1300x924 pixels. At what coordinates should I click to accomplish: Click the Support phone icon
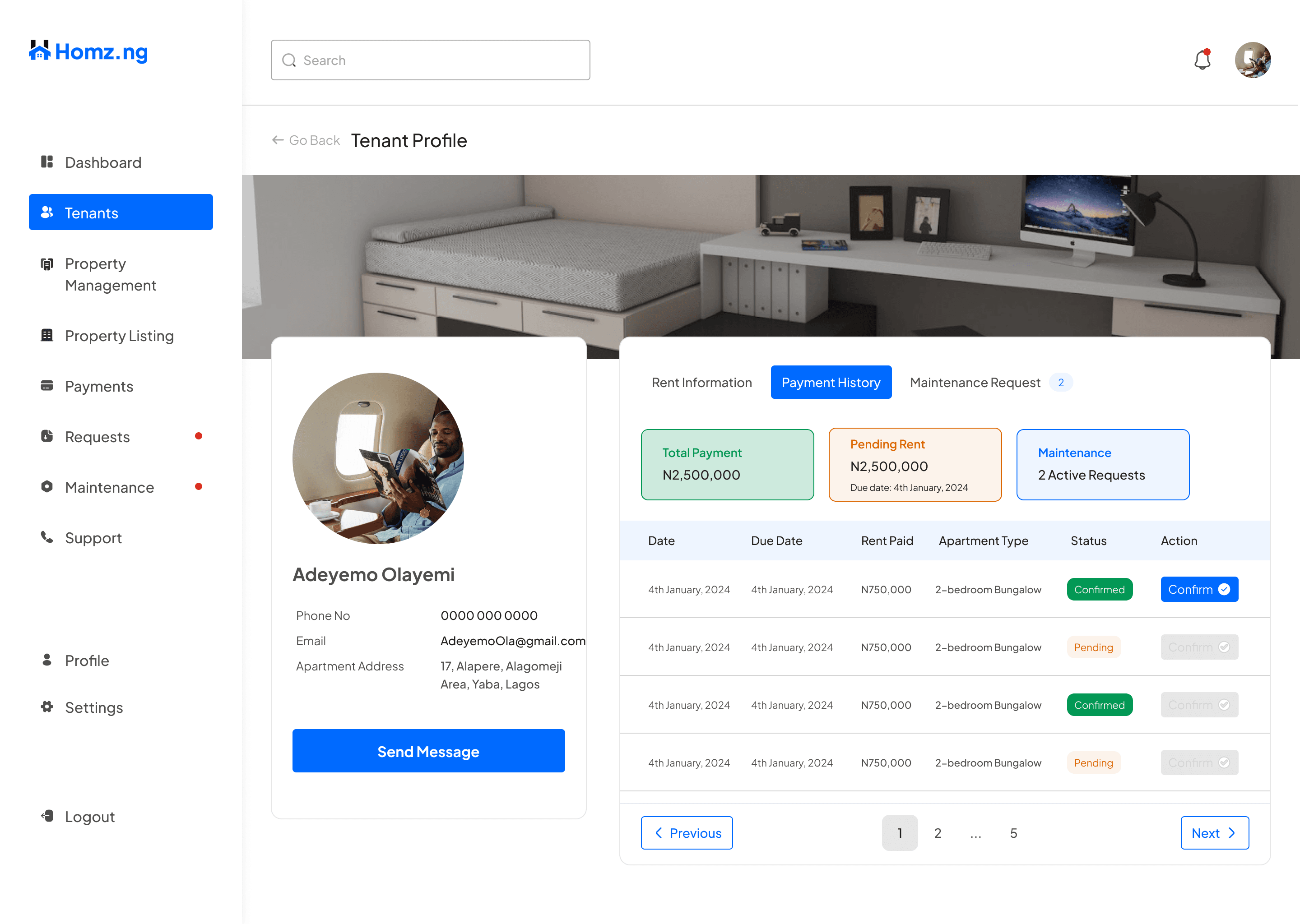[x=46, y=537]
